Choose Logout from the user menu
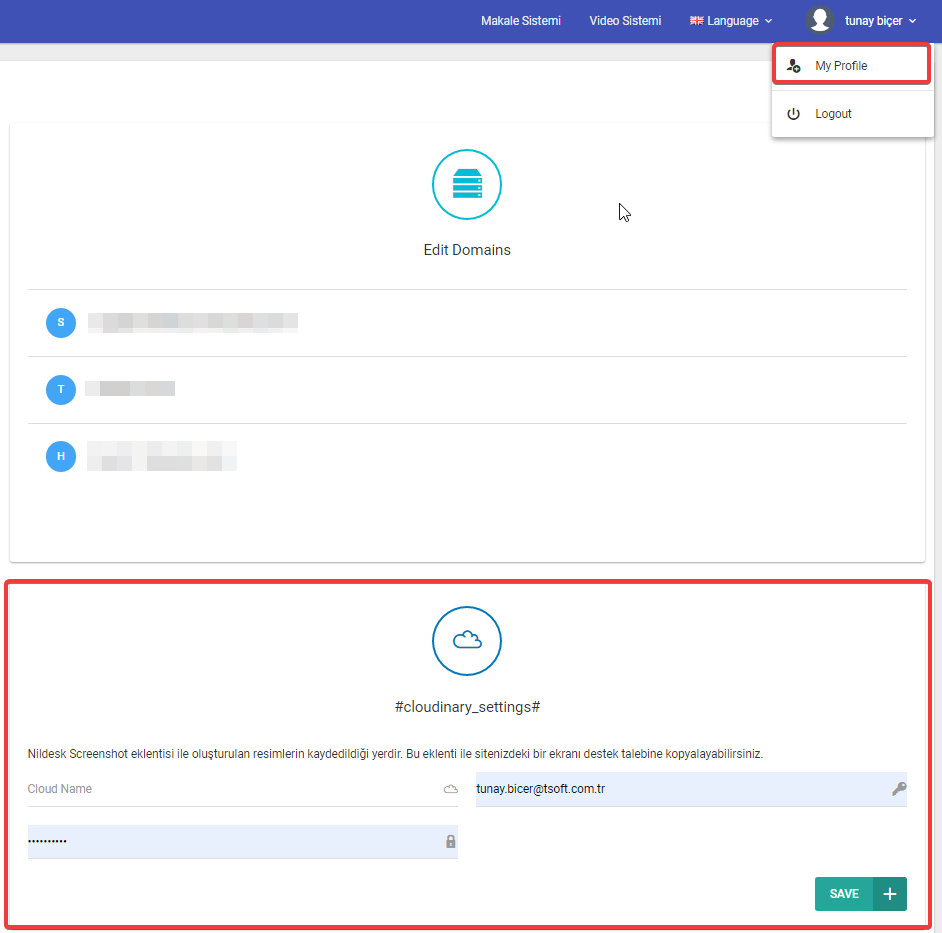The image size is (942, 933). (x=833, y=114)
